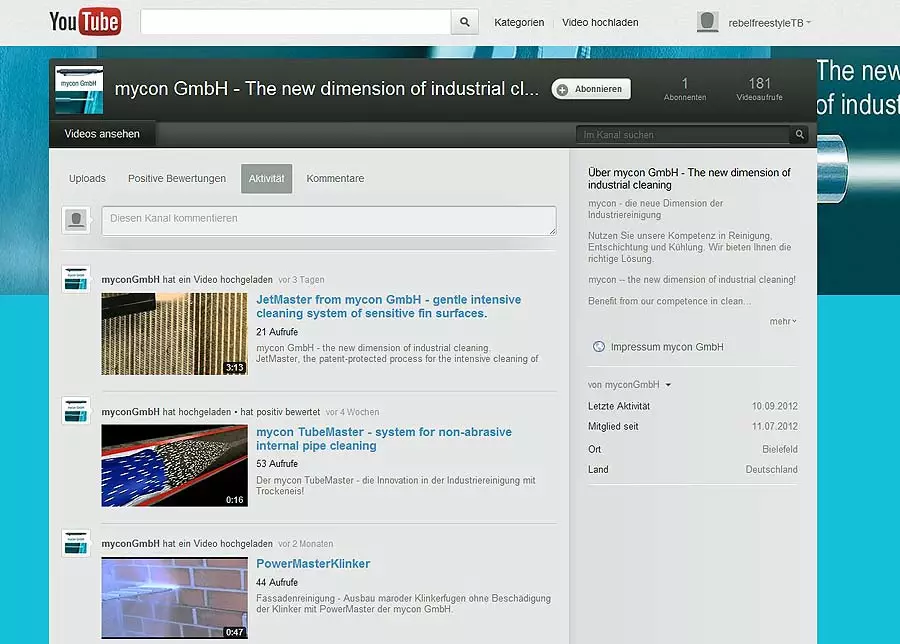Click 'vor 2 Monaten' timestamp

(x=305, y=544)
